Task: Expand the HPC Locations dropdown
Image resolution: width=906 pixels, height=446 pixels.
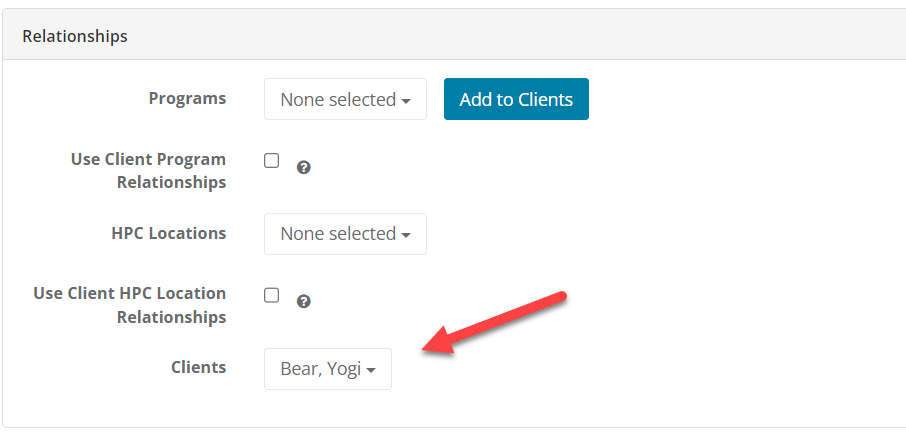Action: pyautogui.click(x=345, y=233)
